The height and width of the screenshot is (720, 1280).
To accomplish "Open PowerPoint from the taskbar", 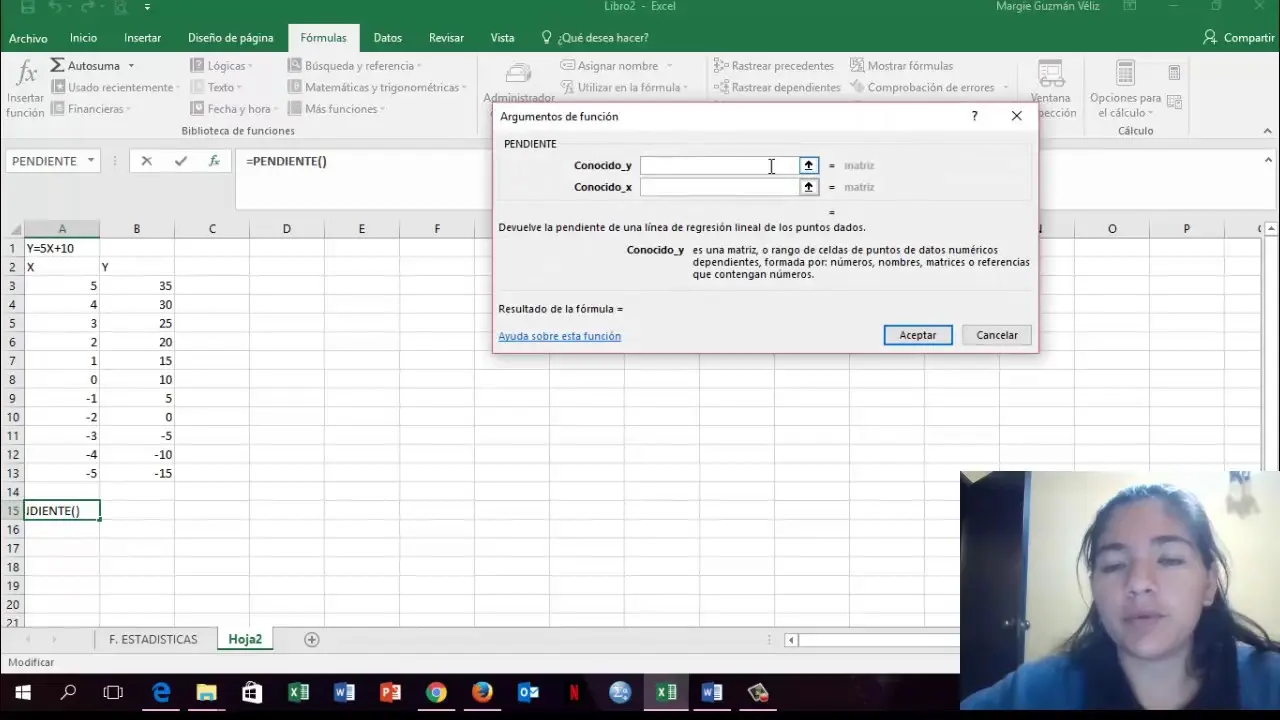I will (x=390, y=692).
